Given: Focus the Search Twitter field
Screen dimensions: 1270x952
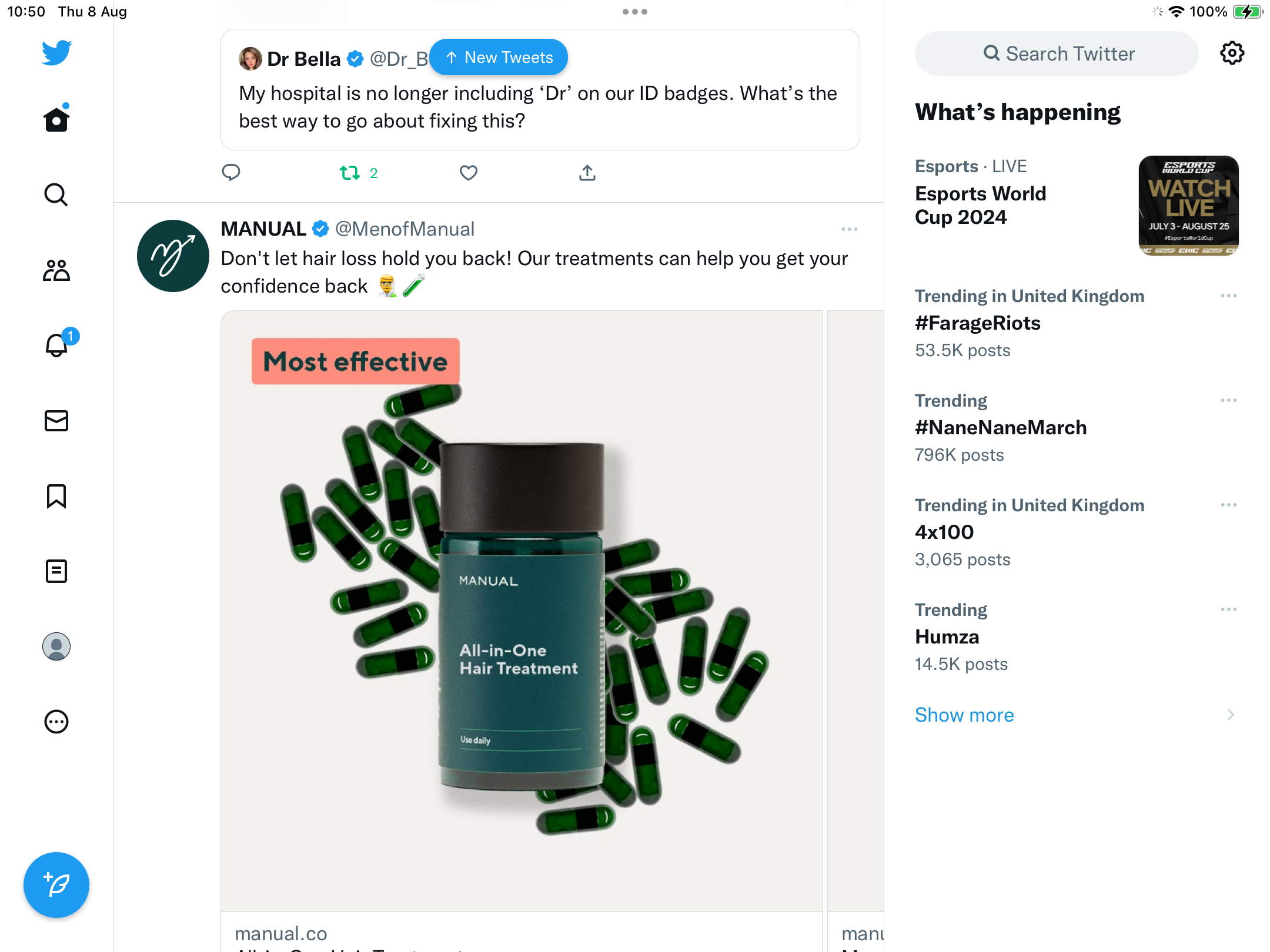Looking at the screenshot, I should (1057, 53).
